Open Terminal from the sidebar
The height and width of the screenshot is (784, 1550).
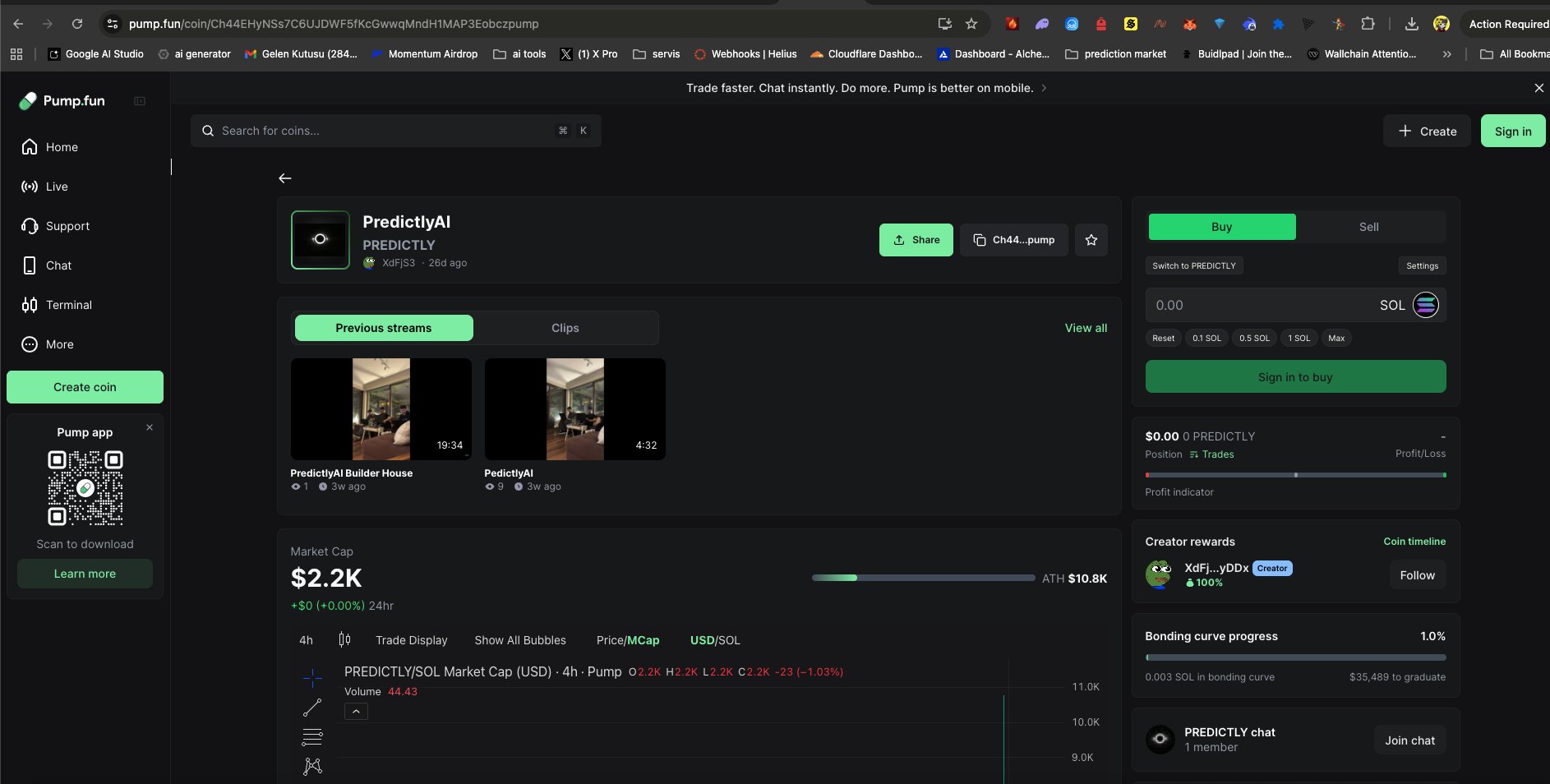69,305
